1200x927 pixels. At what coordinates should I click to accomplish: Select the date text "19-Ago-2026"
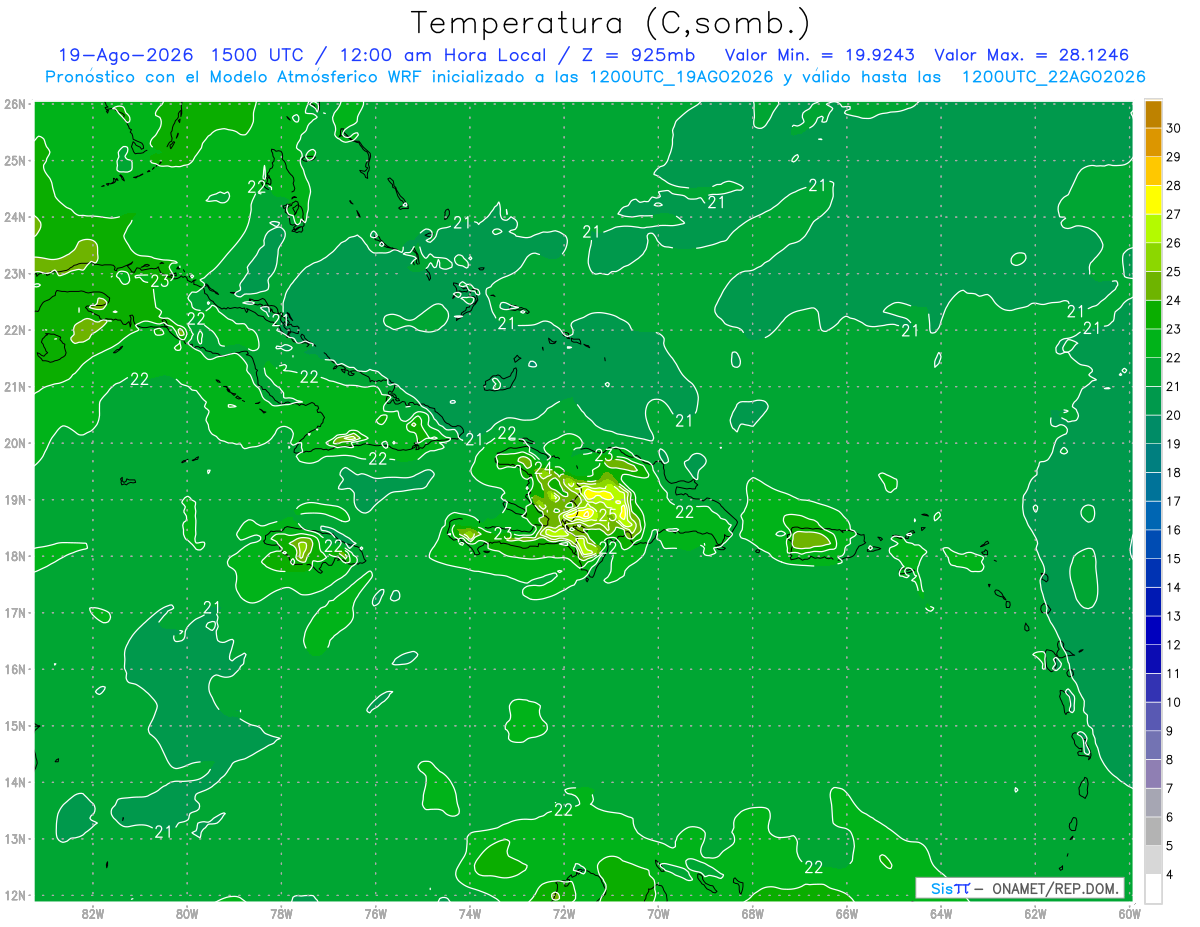click(x=127, y=55)
